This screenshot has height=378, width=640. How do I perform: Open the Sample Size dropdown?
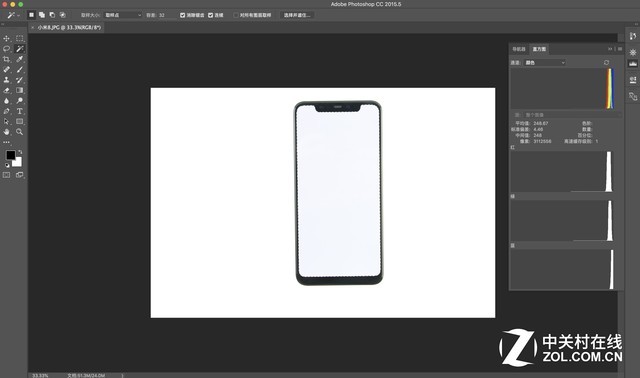tap(122, 15)
